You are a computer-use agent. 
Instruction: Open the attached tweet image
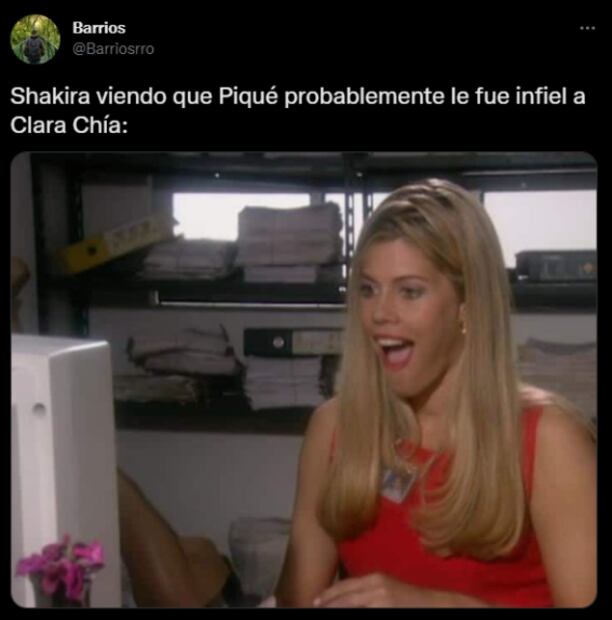[304, 380]
